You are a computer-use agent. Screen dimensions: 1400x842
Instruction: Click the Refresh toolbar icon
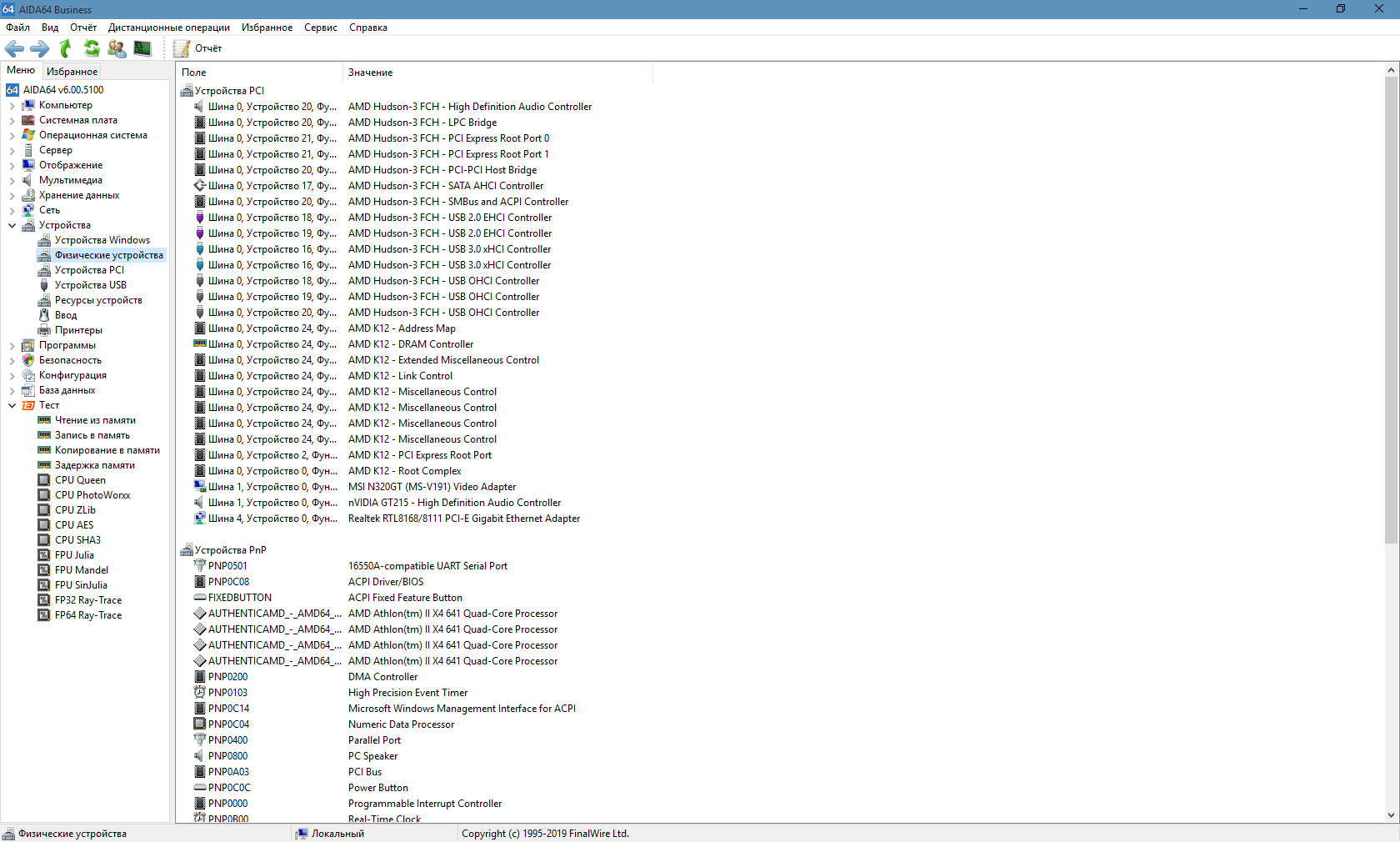(92, 48)
